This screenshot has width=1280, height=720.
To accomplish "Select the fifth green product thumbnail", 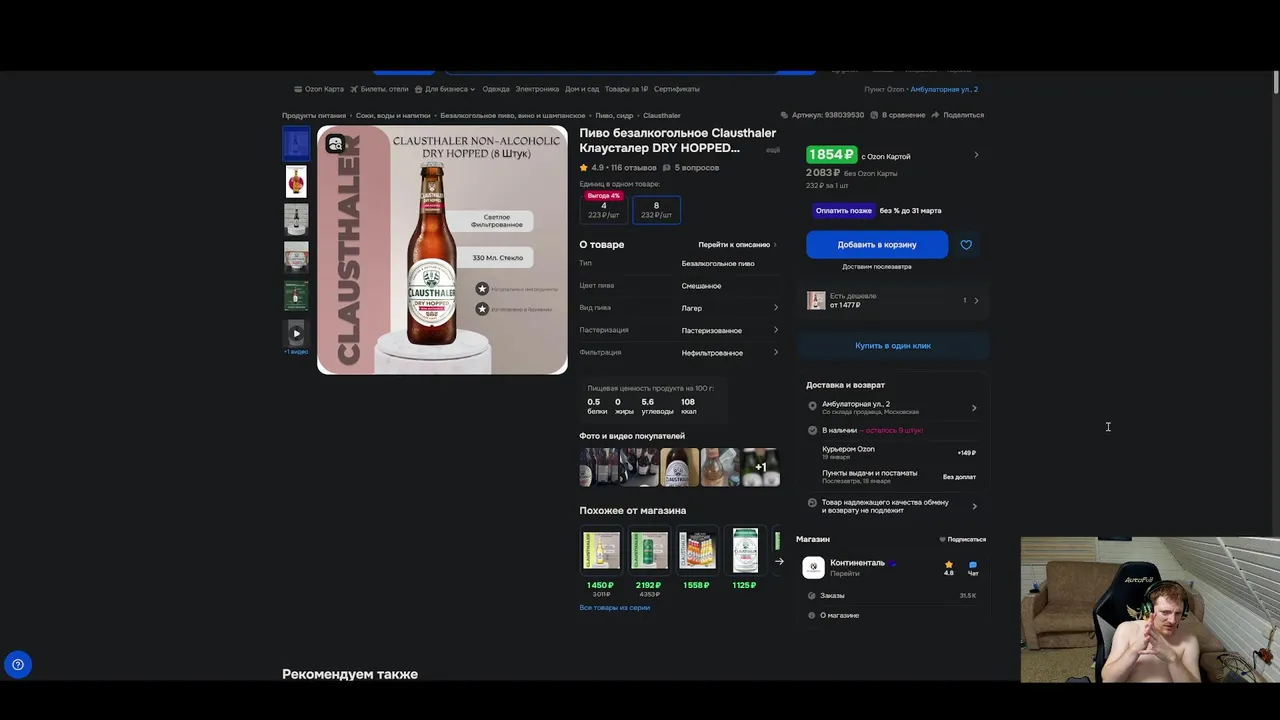I will coord(296,296).
